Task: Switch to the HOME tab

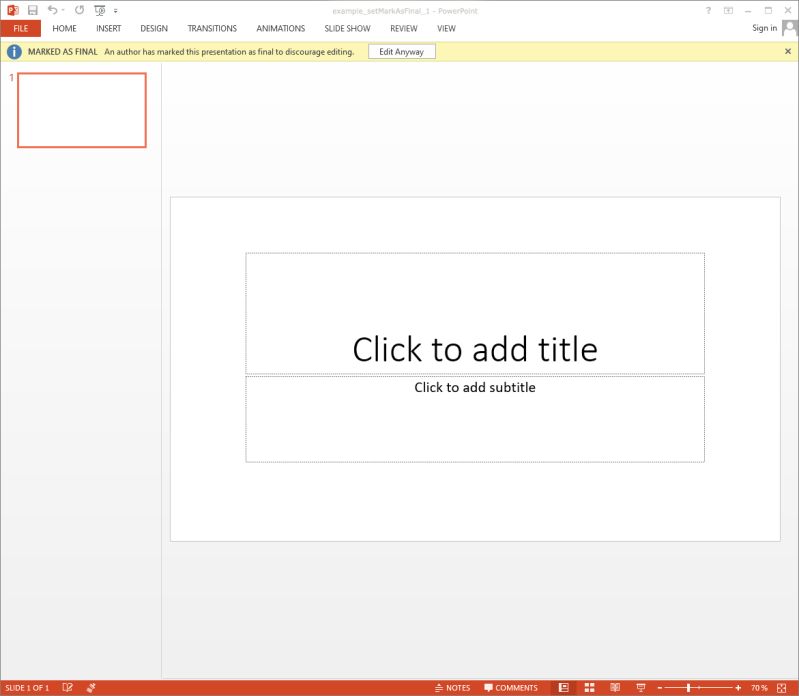Action: (x=64, y=29)
